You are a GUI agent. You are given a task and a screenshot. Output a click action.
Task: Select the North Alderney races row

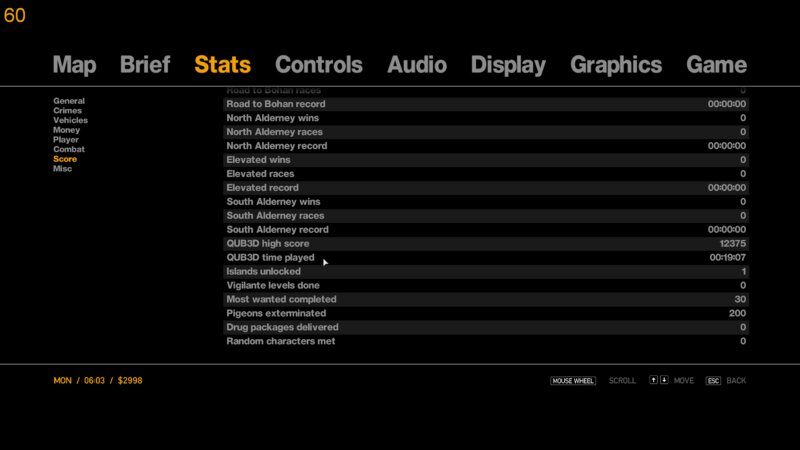(486, 132)
